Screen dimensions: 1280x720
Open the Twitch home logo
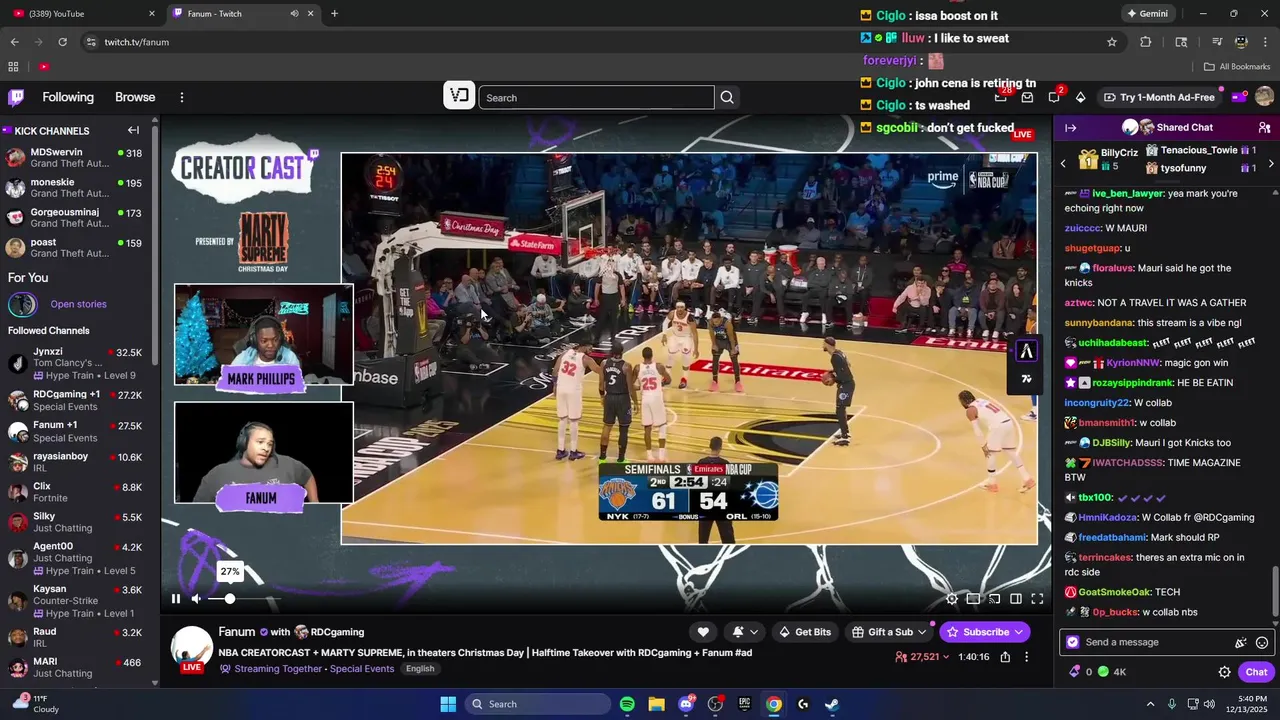click(16, 97)
